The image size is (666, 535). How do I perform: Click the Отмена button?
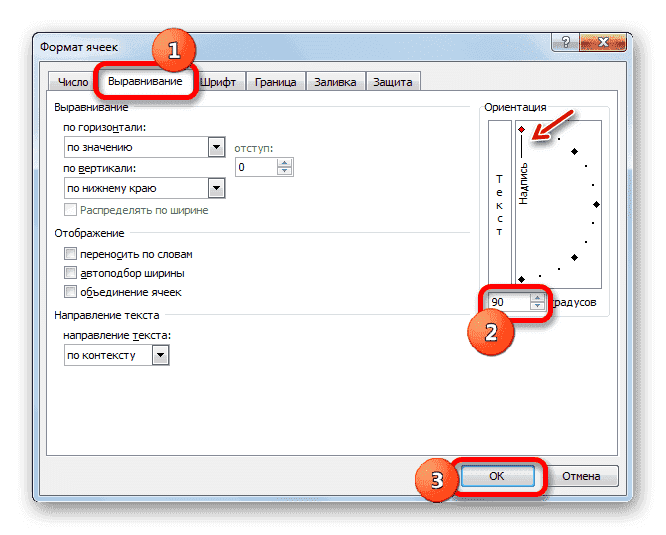pyautogui.click(x=581, y=476)
